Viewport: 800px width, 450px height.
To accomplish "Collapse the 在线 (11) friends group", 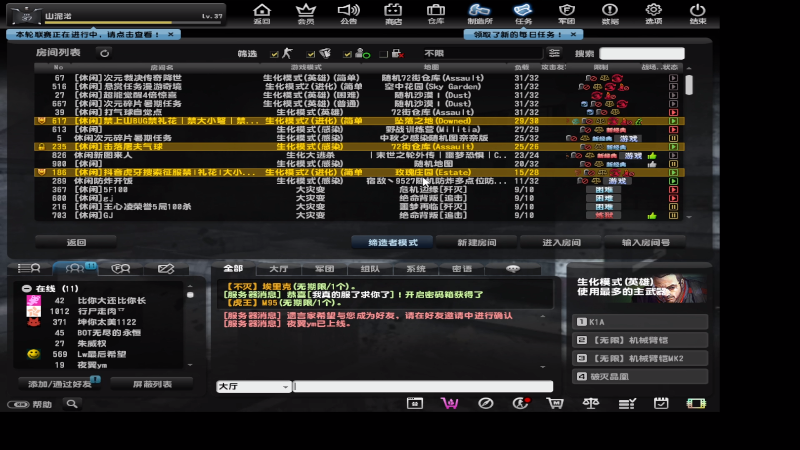I will [27, 288].
